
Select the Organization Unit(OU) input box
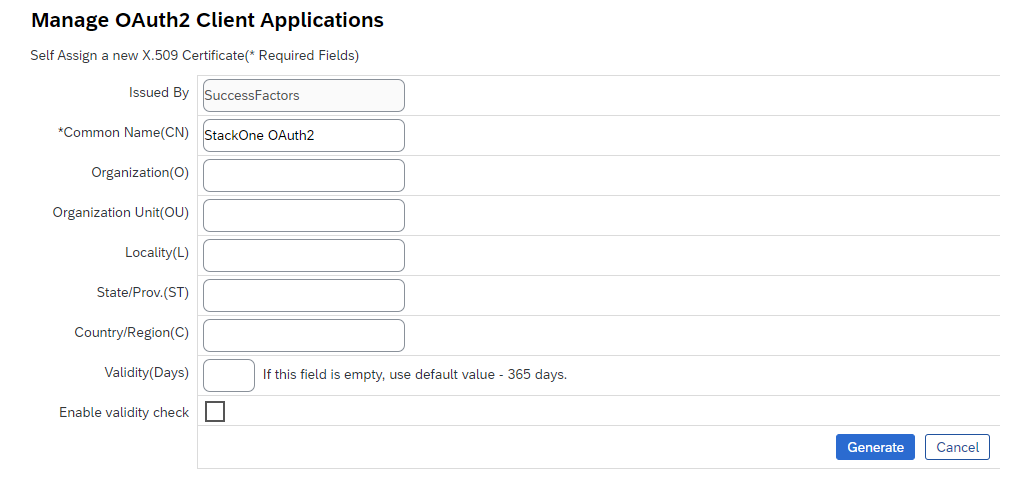pyautogui.click(x=304, y=215)
